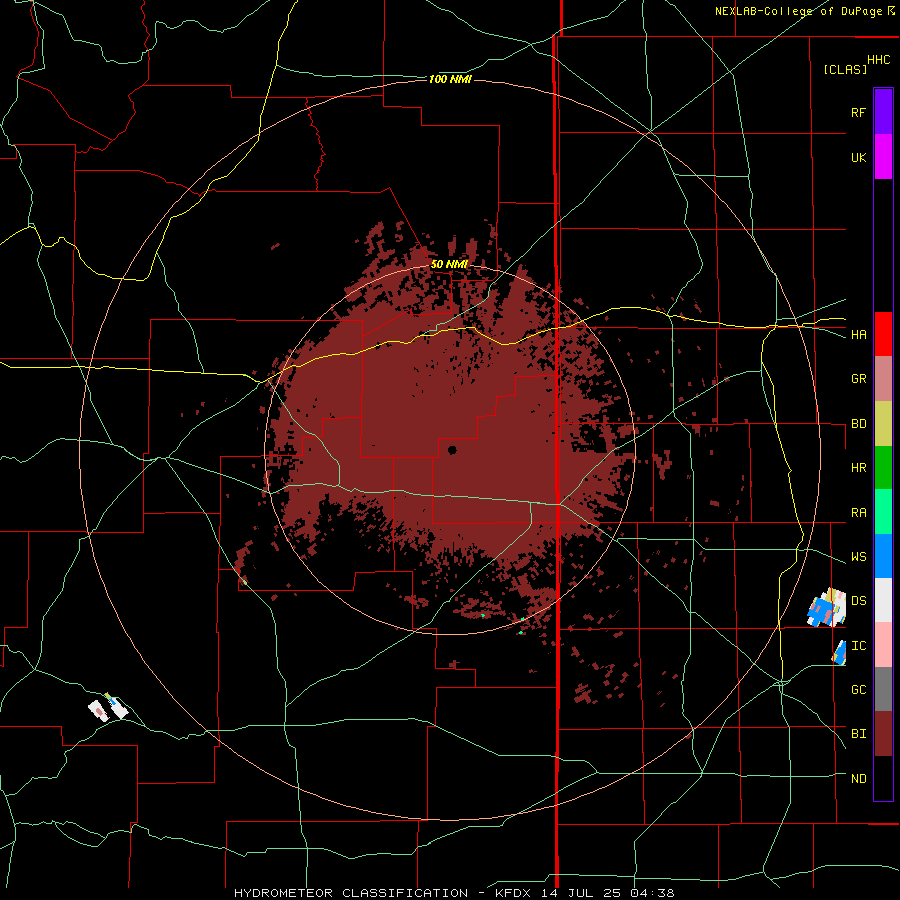Click the 100 NMI range ring label
Image resolution: width=900 pixels, height=900 pixels.
tap(450, 79)
